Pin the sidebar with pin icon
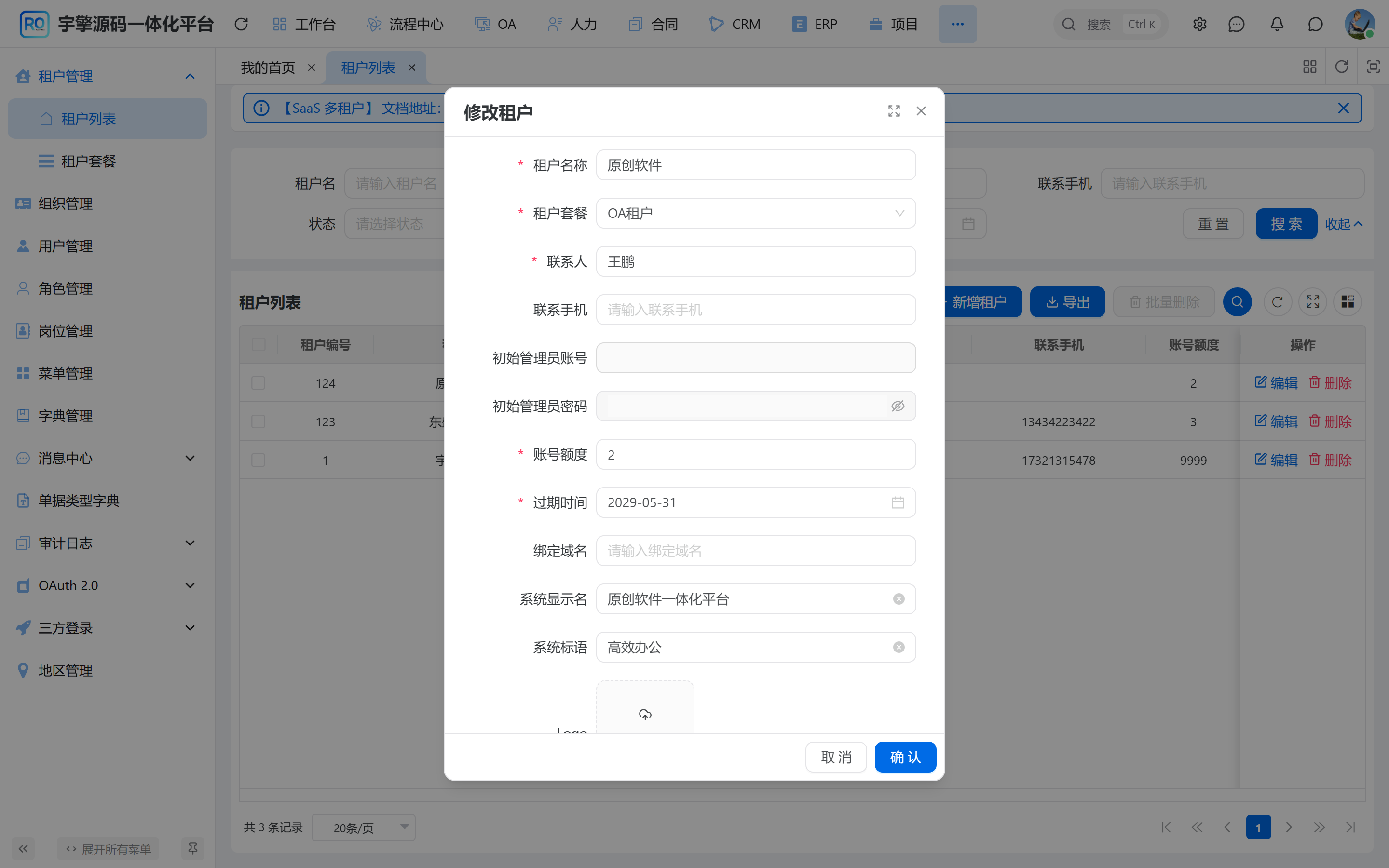The height and width of the screenshot is (868, 1389). point(193,849)
